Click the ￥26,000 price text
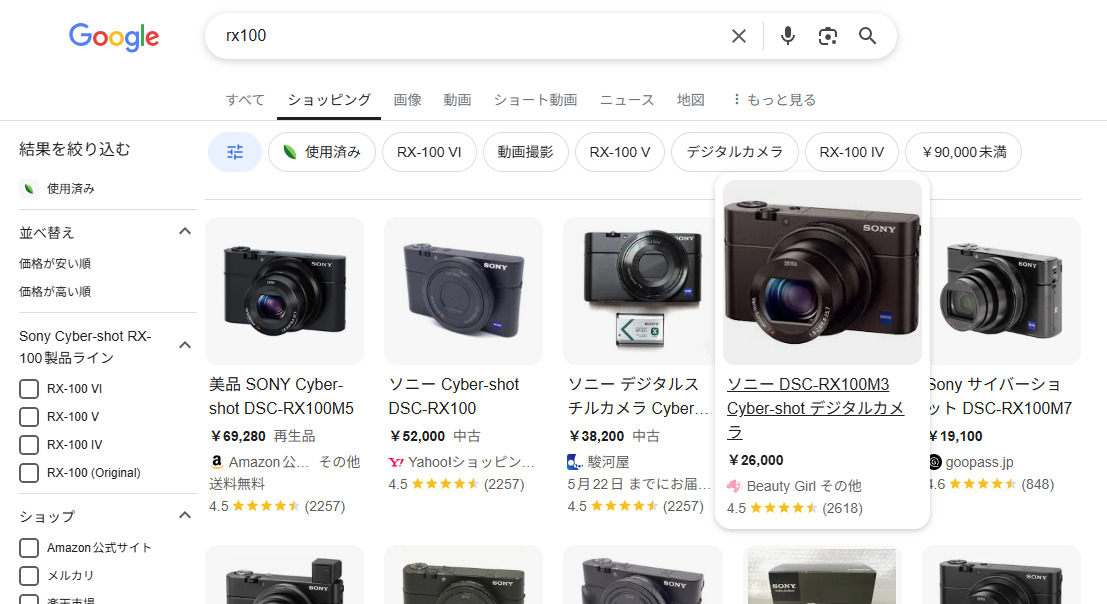Image resolution: width=1107 pixels, height=604 pixels. click(x=756, y=460)
